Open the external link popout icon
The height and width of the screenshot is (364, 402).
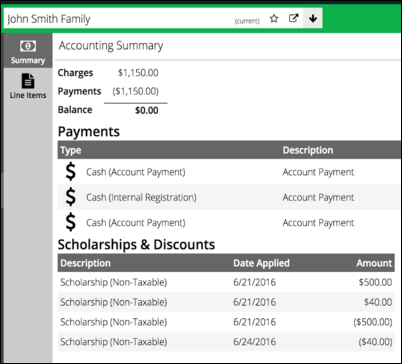tap(293, 18)
